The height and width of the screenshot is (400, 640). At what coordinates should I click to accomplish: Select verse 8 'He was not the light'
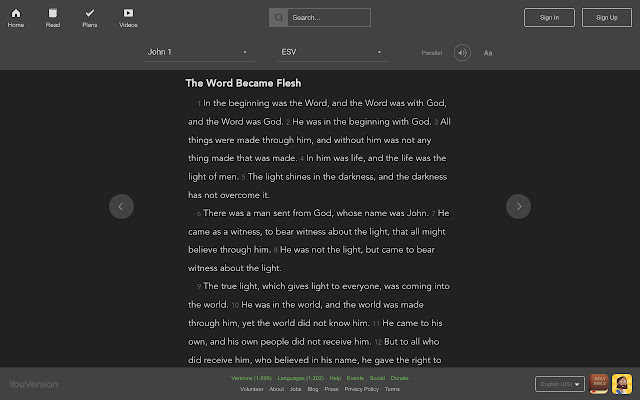point(321,250)
